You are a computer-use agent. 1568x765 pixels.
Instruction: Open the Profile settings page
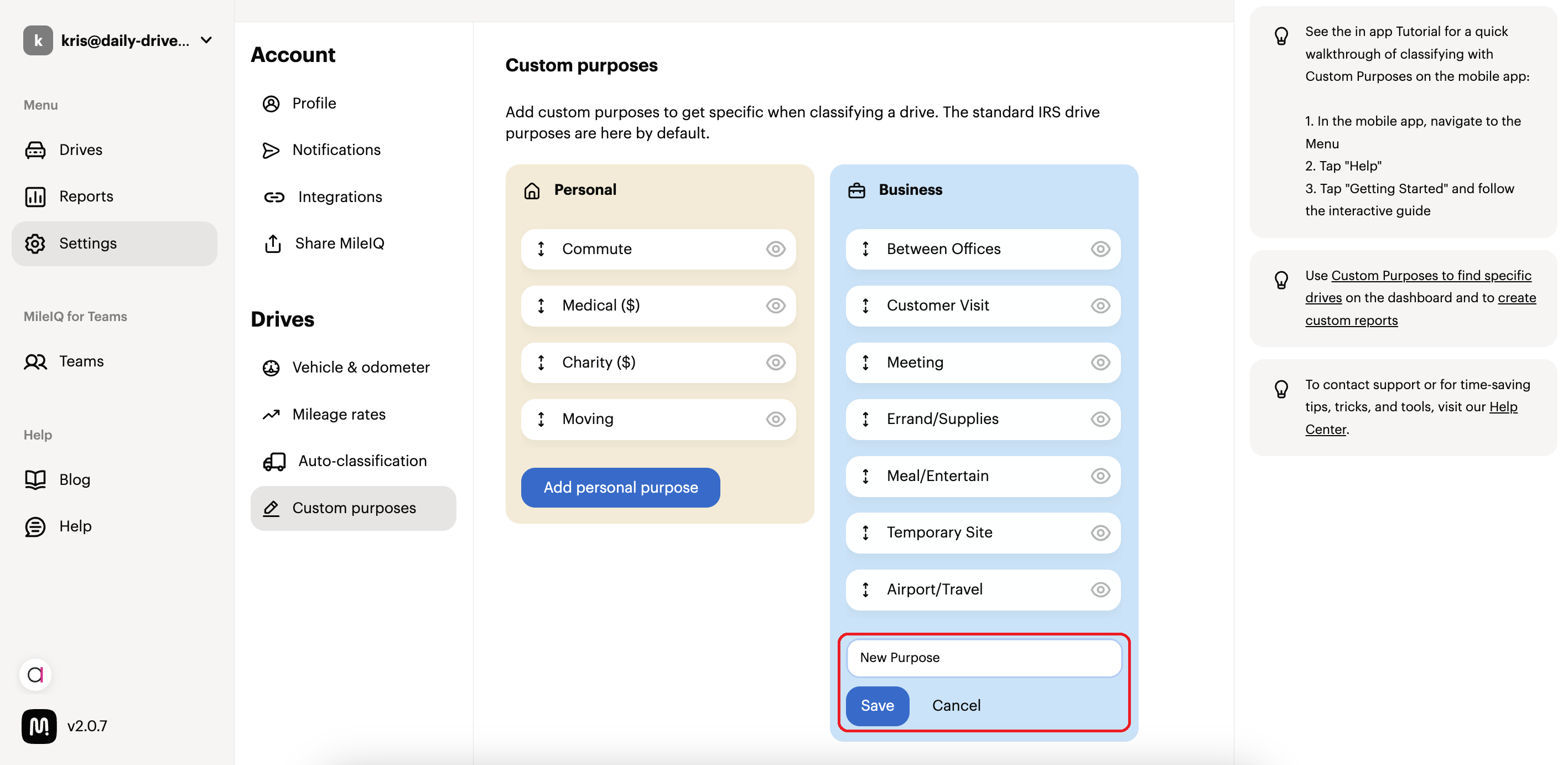click(353, 104)
